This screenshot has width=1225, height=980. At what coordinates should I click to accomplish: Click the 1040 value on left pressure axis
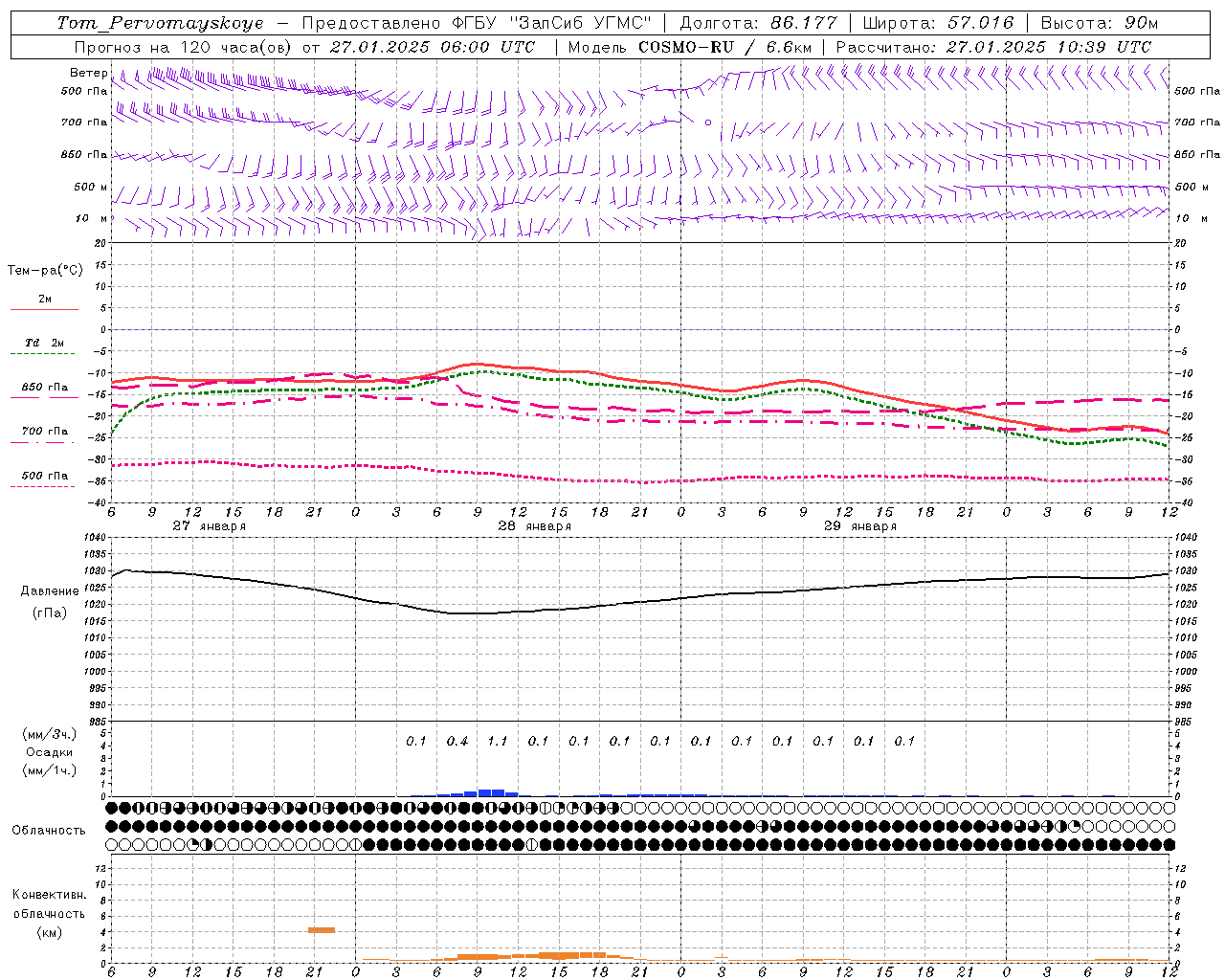click(x=94, y=538)
